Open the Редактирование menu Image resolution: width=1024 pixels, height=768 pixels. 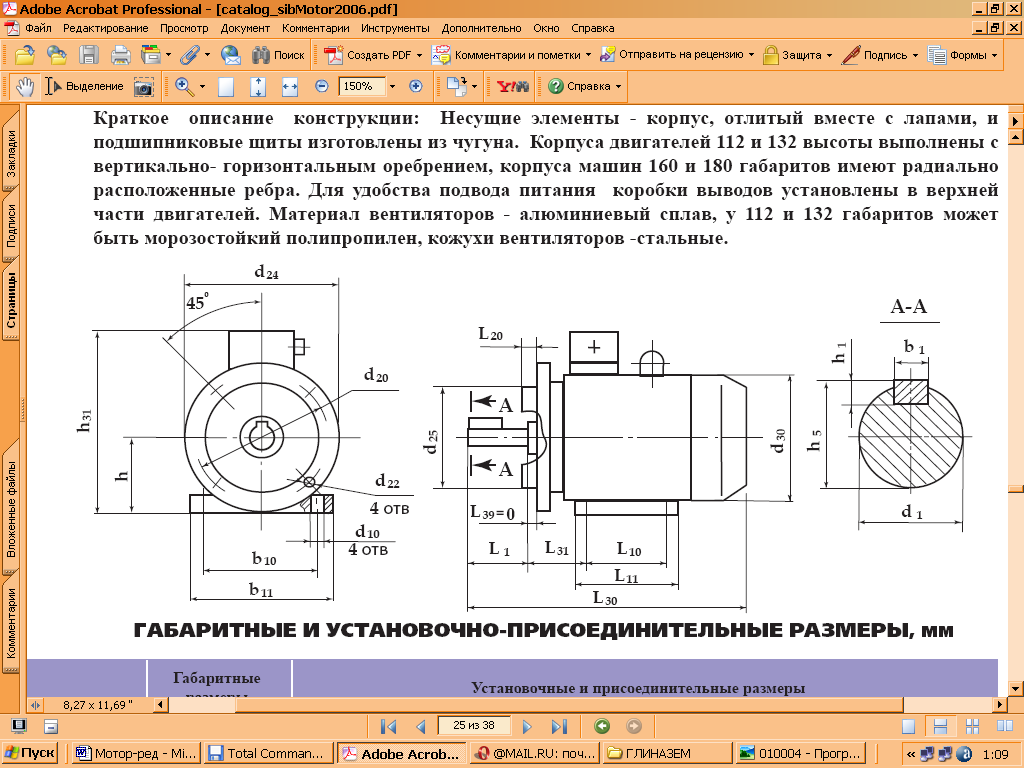[106, 28]
